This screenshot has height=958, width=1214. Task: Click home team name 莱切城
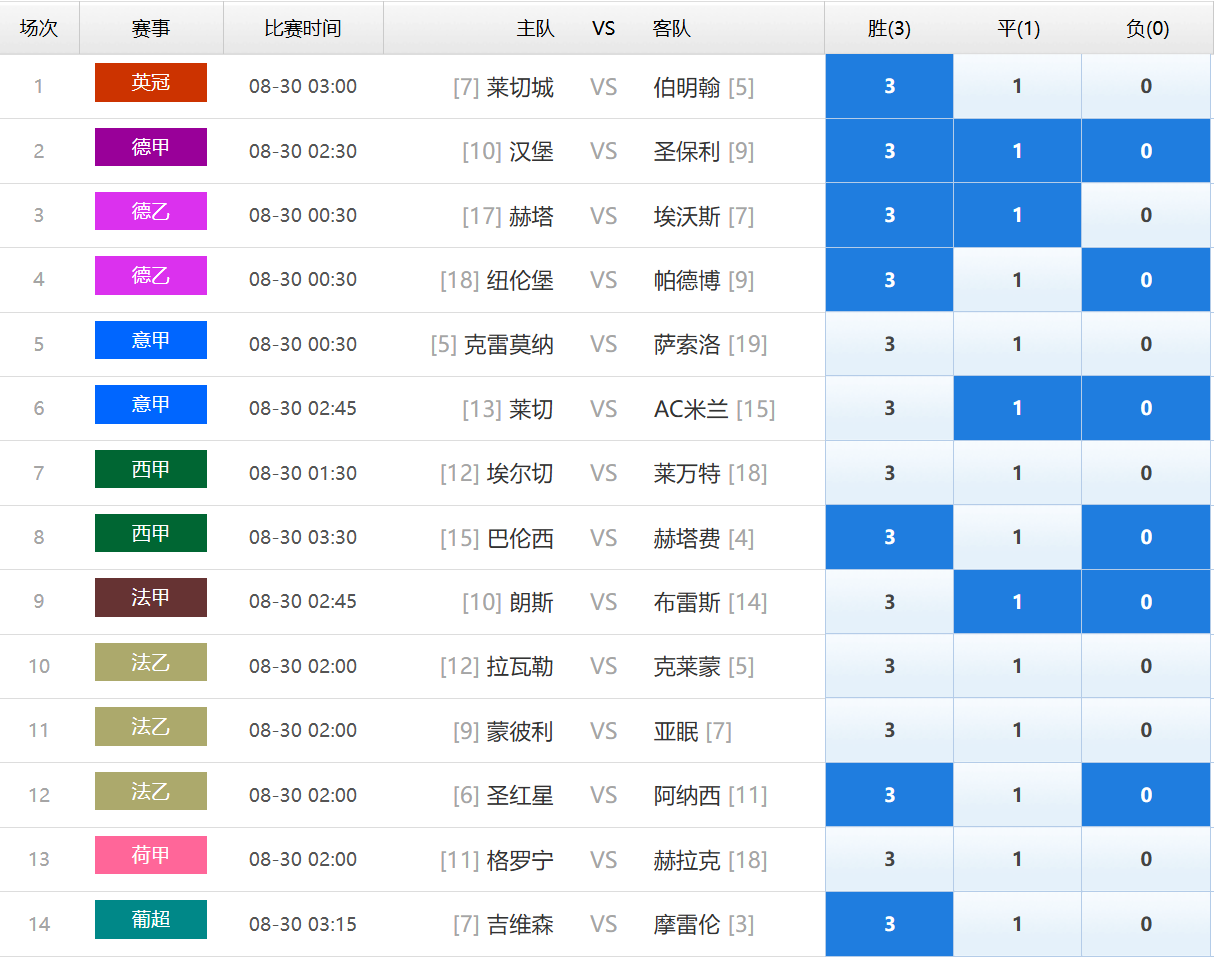tap(520, 88)
